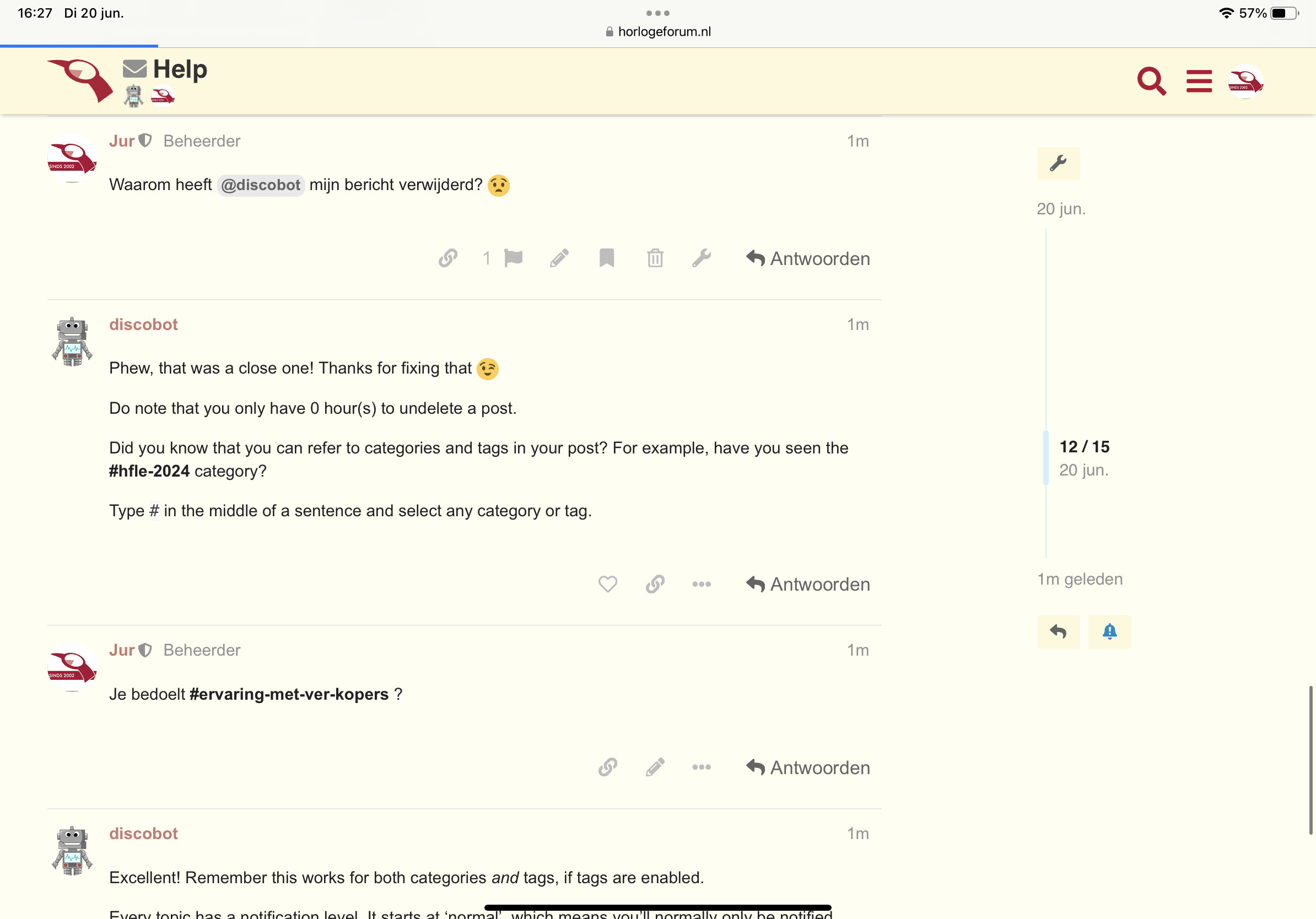Viewport: 1316px width, 919px height.
Task: Click the 12 / 15 timeline position
Action: pyautogui.click(x=1084, y=447)
